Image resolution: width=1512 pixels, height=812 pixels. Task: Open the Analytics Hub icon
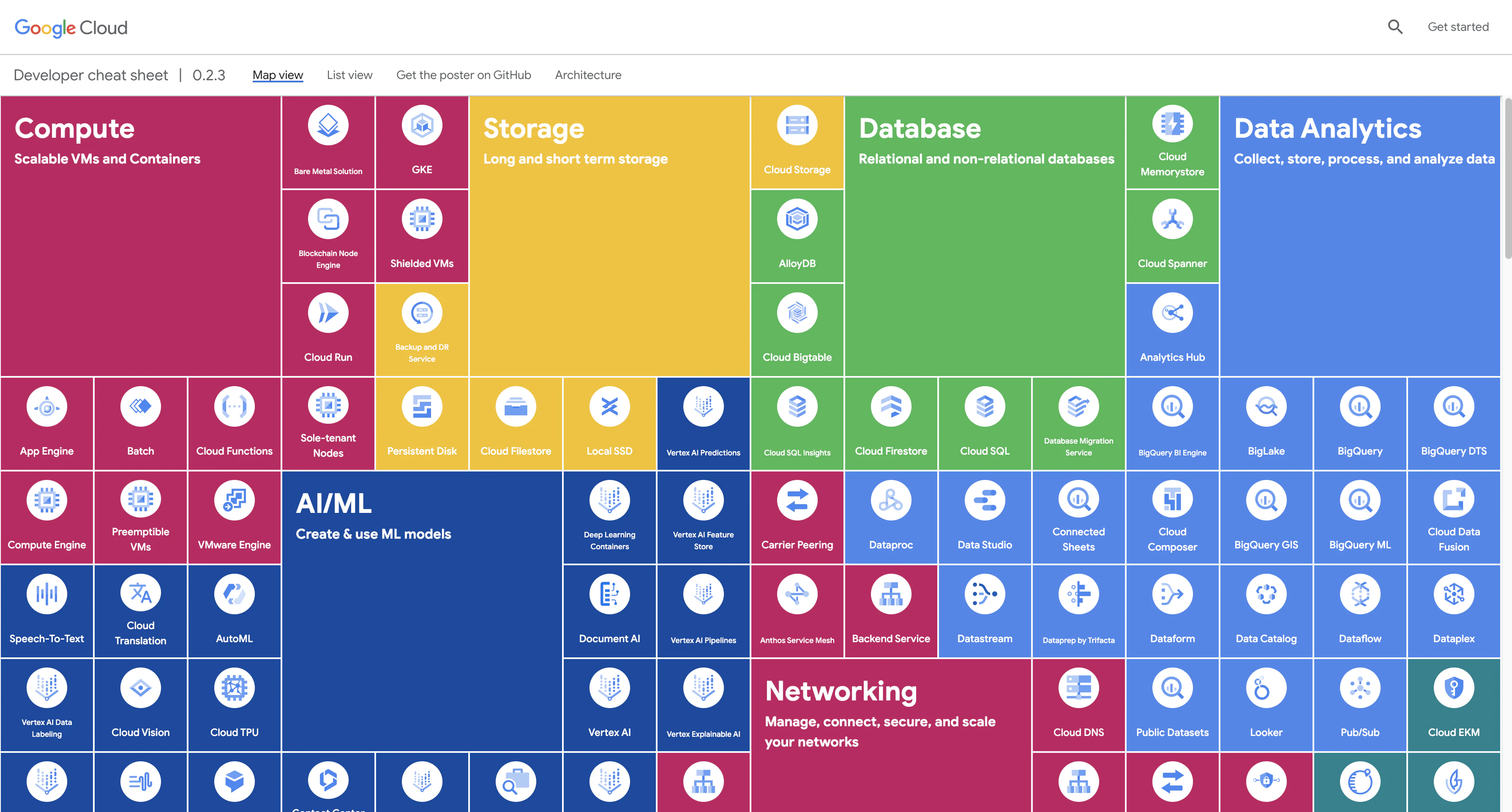(1172, 313)
